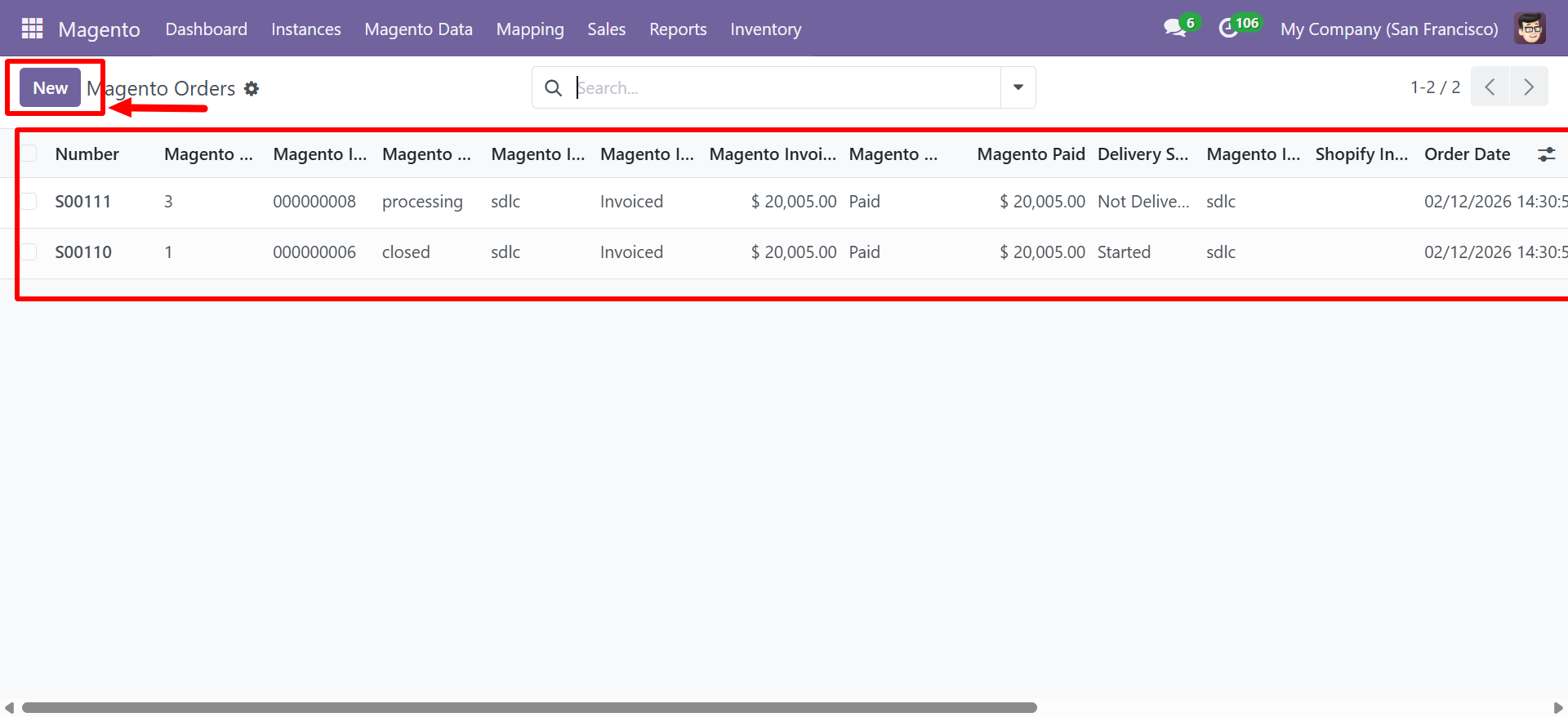
Task: Open the Instances menu
Action: [306, 29]
